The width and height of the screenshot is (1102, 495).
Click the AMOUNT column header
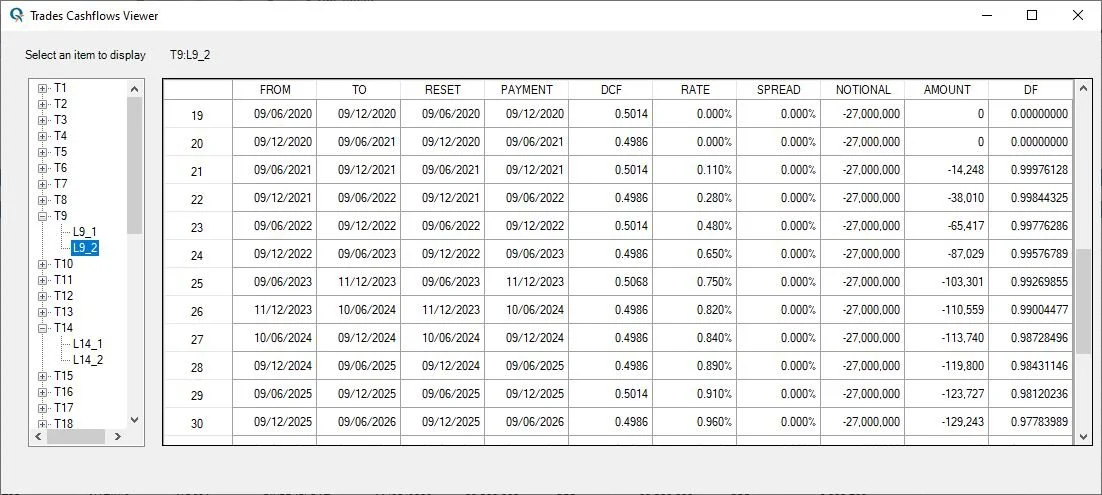coord(947,90)
